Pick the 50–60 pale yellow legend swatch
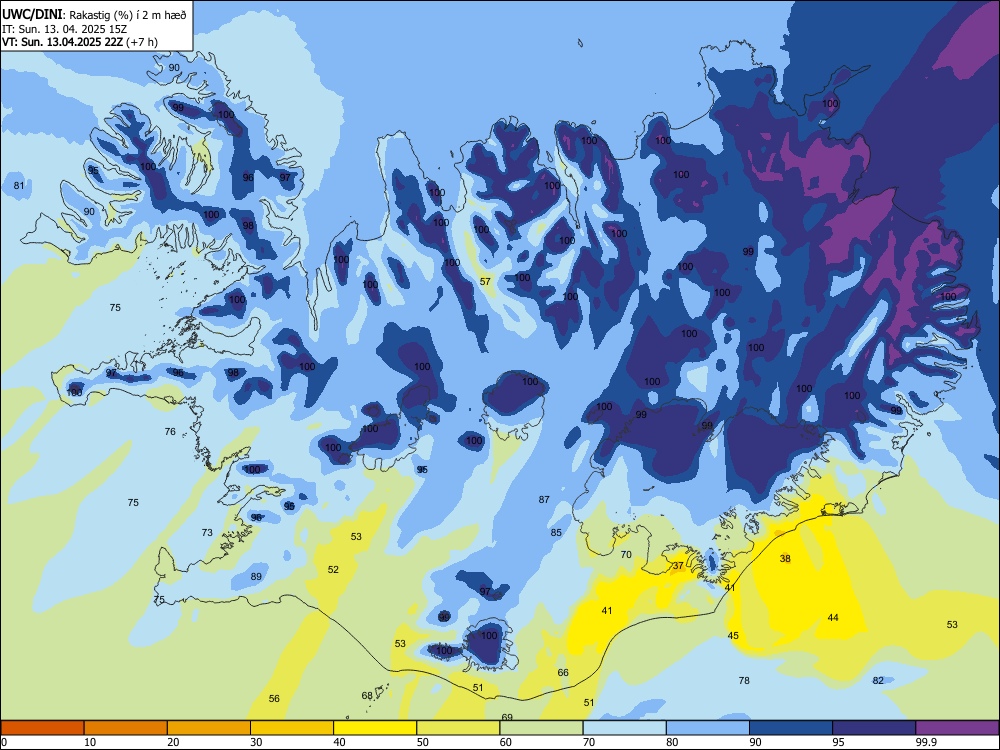 pyautogui.click(x=458, y=728)
